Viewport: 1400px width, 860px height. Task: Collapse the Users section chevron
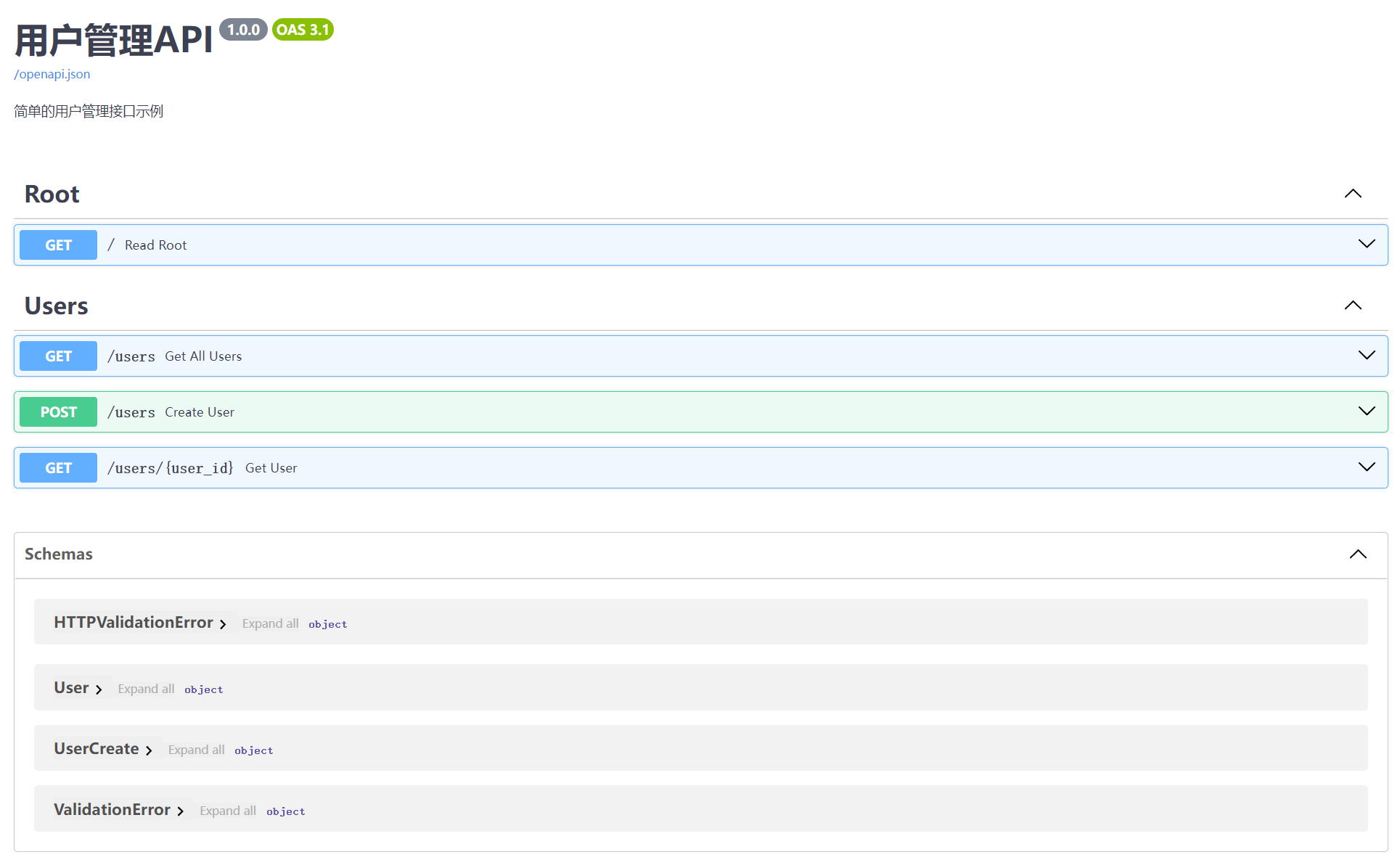[x=1352, y=306]
